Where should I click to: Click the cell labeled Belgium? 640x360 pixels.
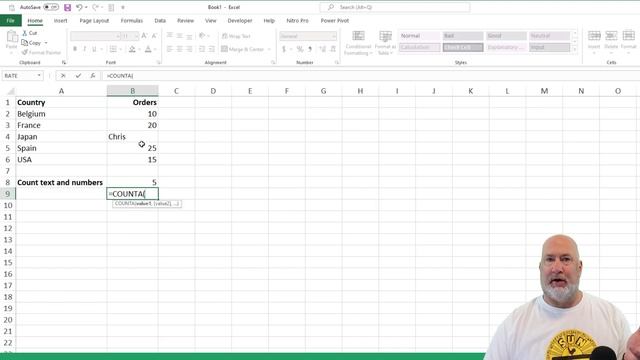[x=61, y=114]
